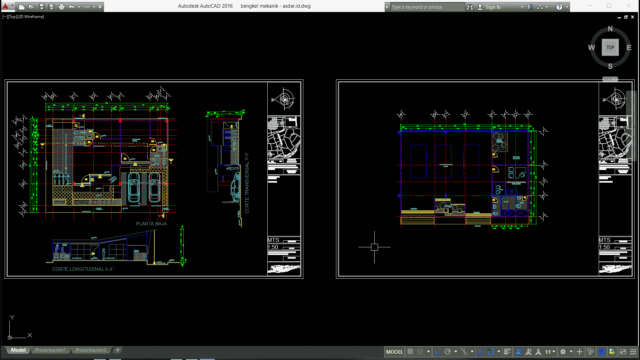Click the Undo arrow icon
The image size is (640, 360).
[x=71, y=7]
